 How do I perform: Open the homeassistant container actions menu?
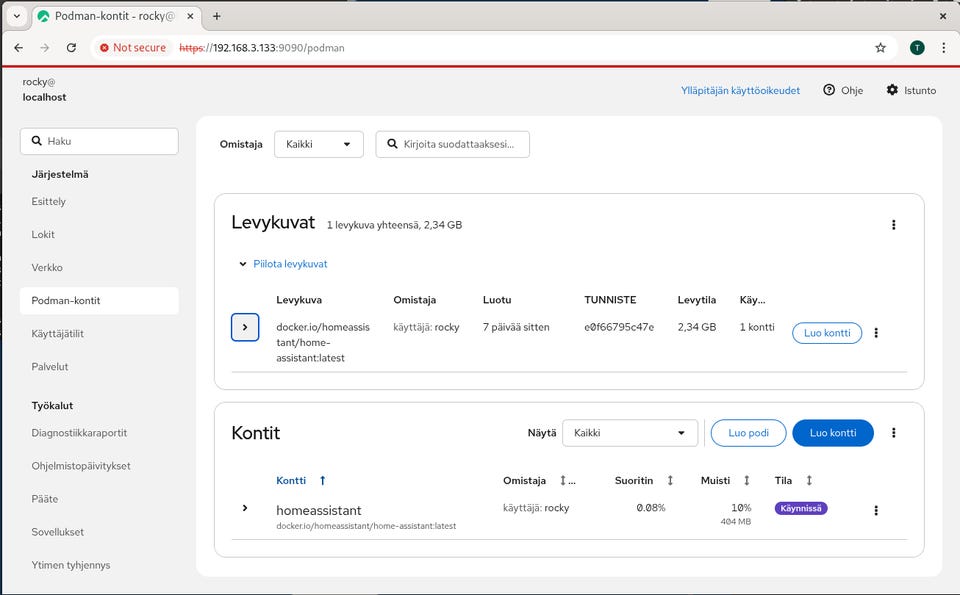coord(876,510)
